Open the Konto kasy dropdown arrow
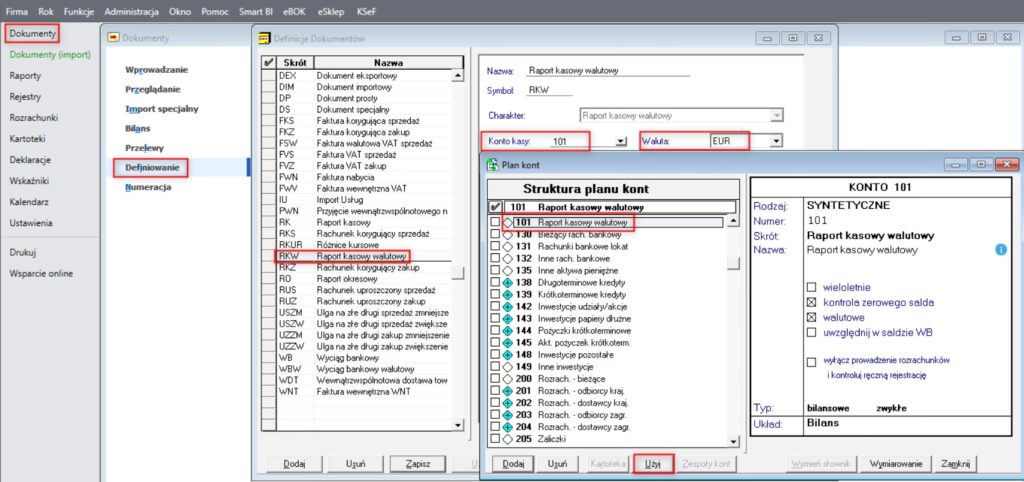Viewport: 1024px width, 482px height. point(621,143)
